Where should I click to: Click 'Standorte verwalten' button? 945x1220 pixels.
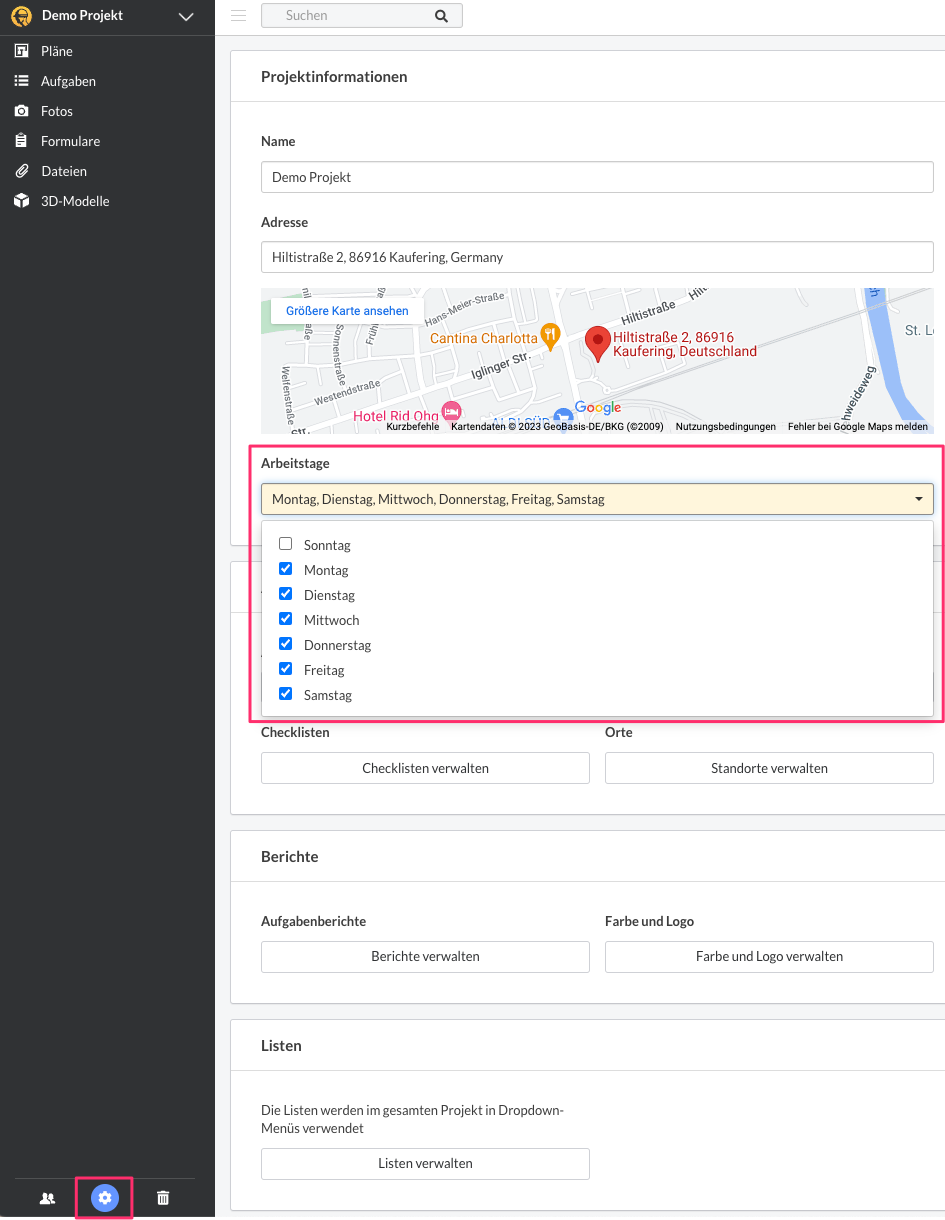769,768
